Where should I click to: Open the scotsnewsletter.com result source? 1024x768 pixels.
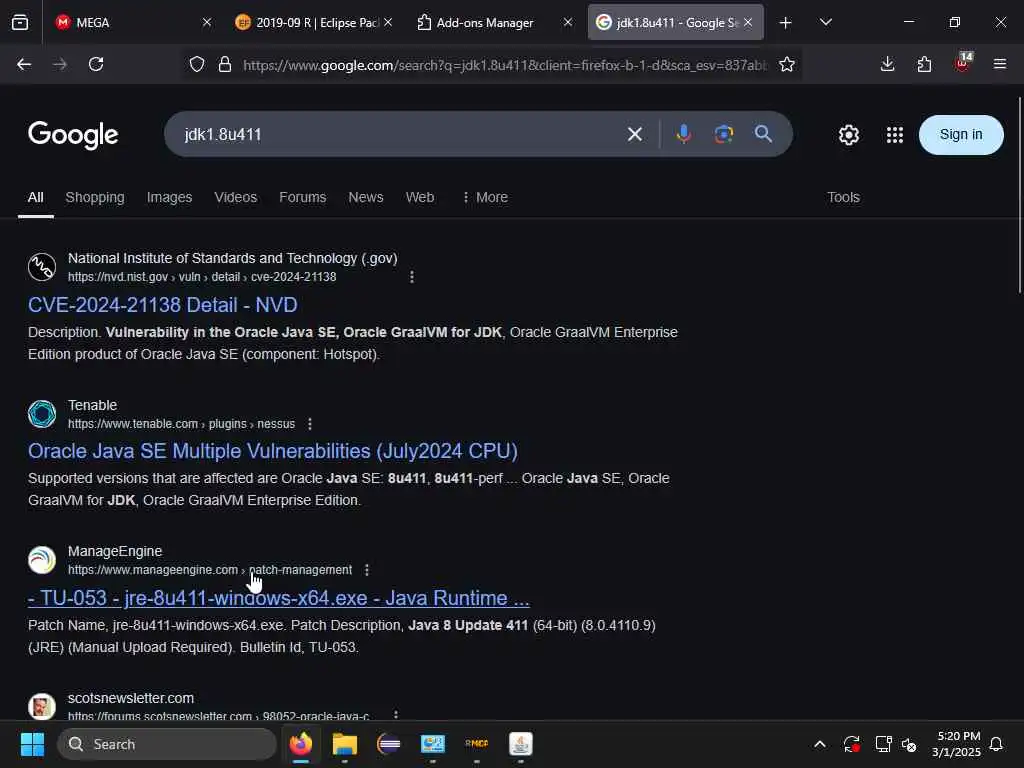click(131, 698)
